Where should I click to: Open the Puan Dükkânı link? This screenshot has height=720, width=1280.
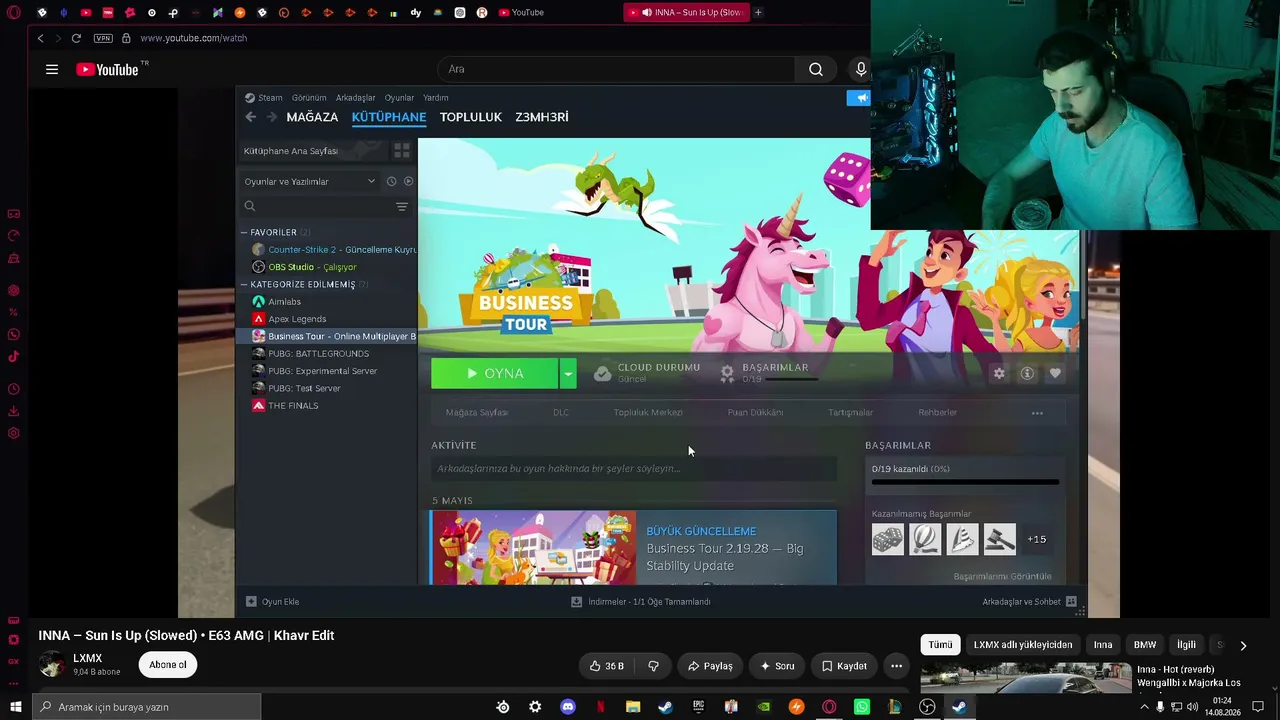tap(755, 412)
